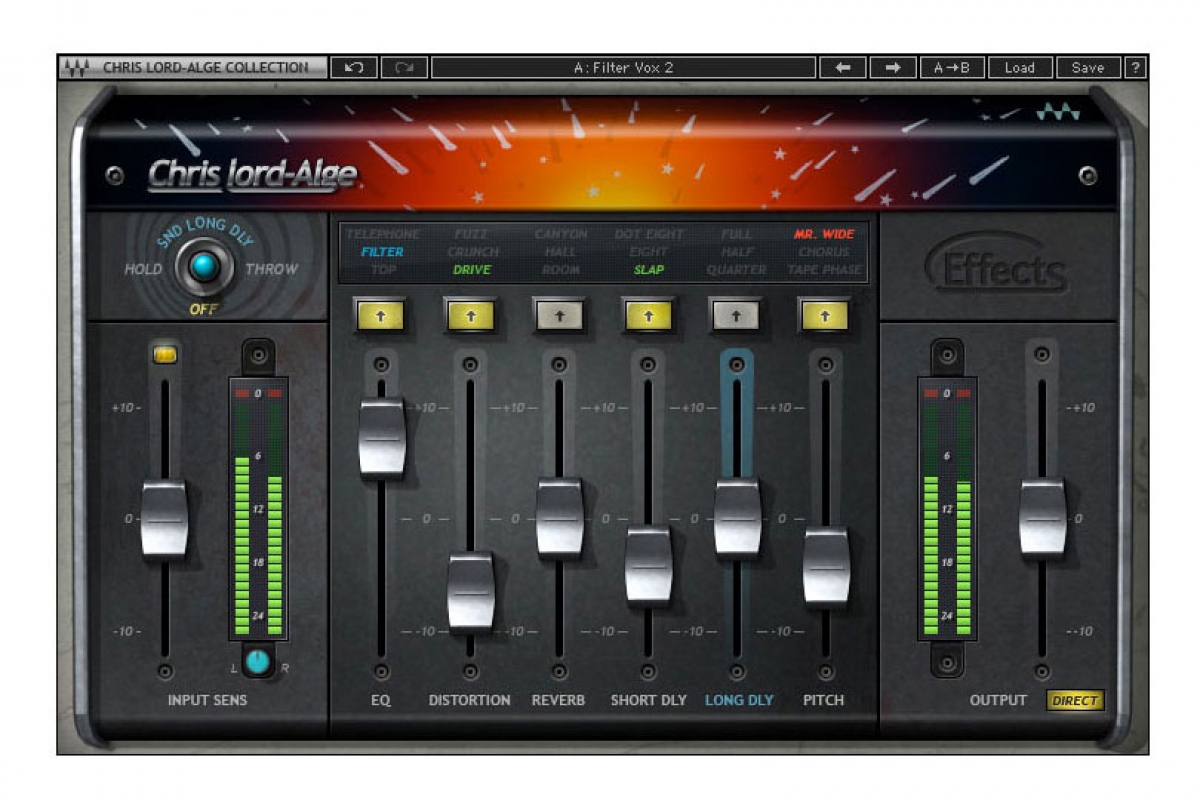Mute the REVERB section via its label
This screenshot has height=800, width=1200.
[x=559, y=700]
